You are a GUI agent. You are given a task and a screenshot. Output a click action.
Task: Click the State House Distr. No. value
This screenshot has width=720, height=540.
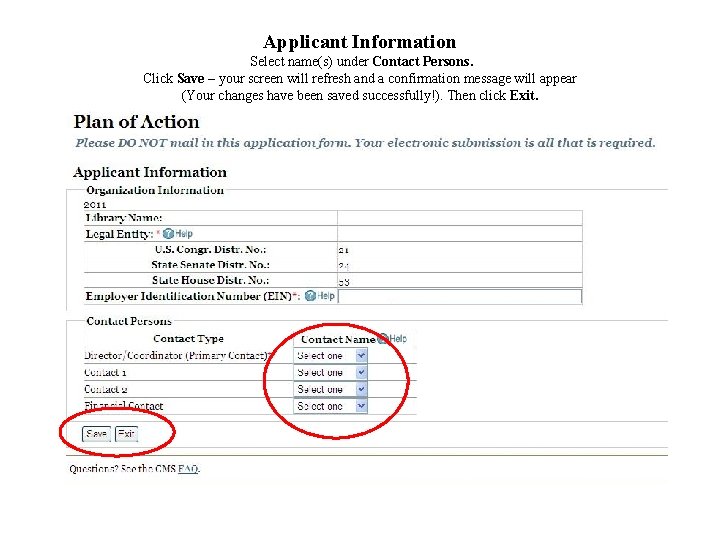(344, 282)
